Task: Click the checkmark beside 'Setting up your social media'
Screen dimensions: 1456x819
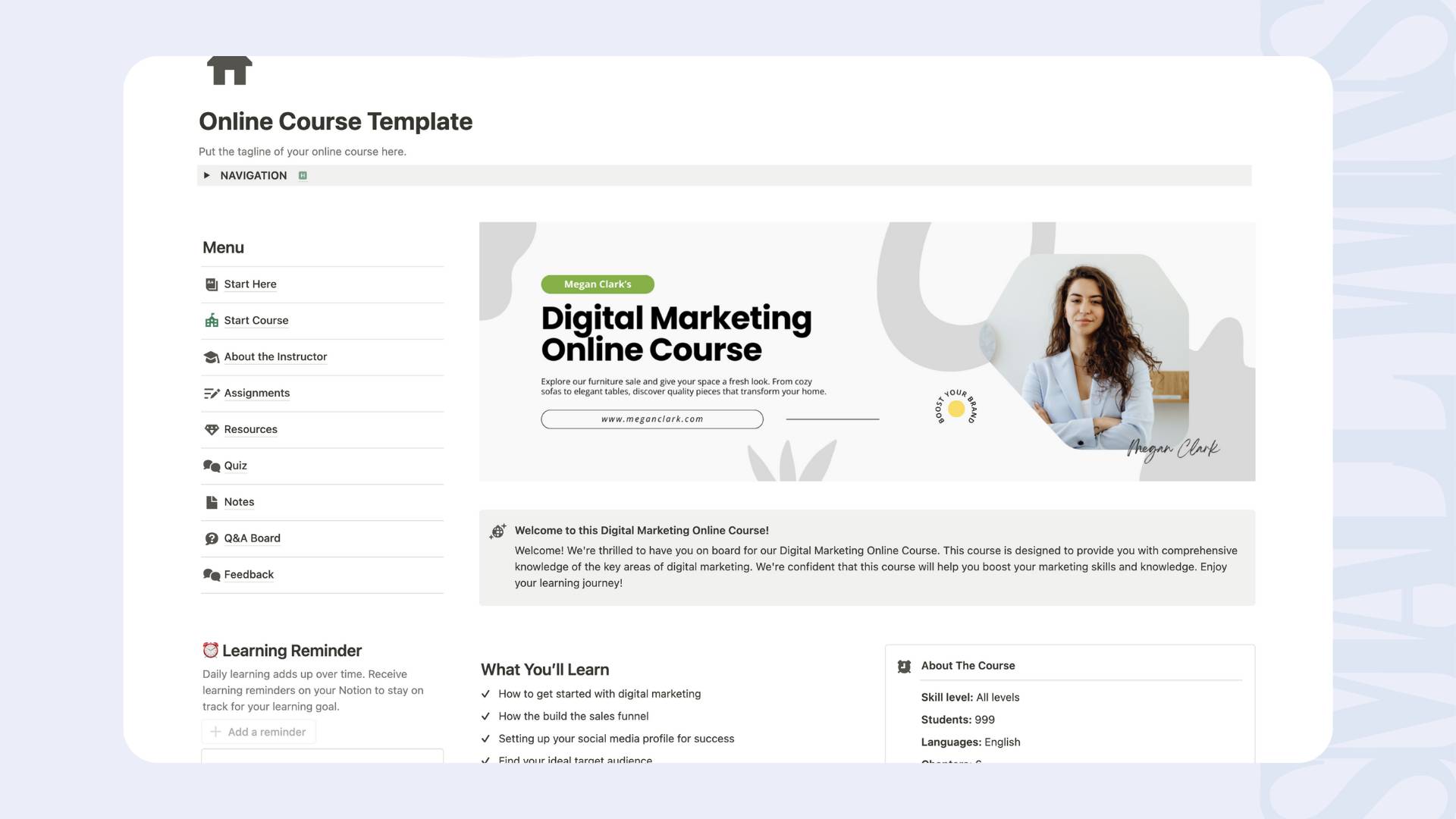Action: click(x=485, y=739)
